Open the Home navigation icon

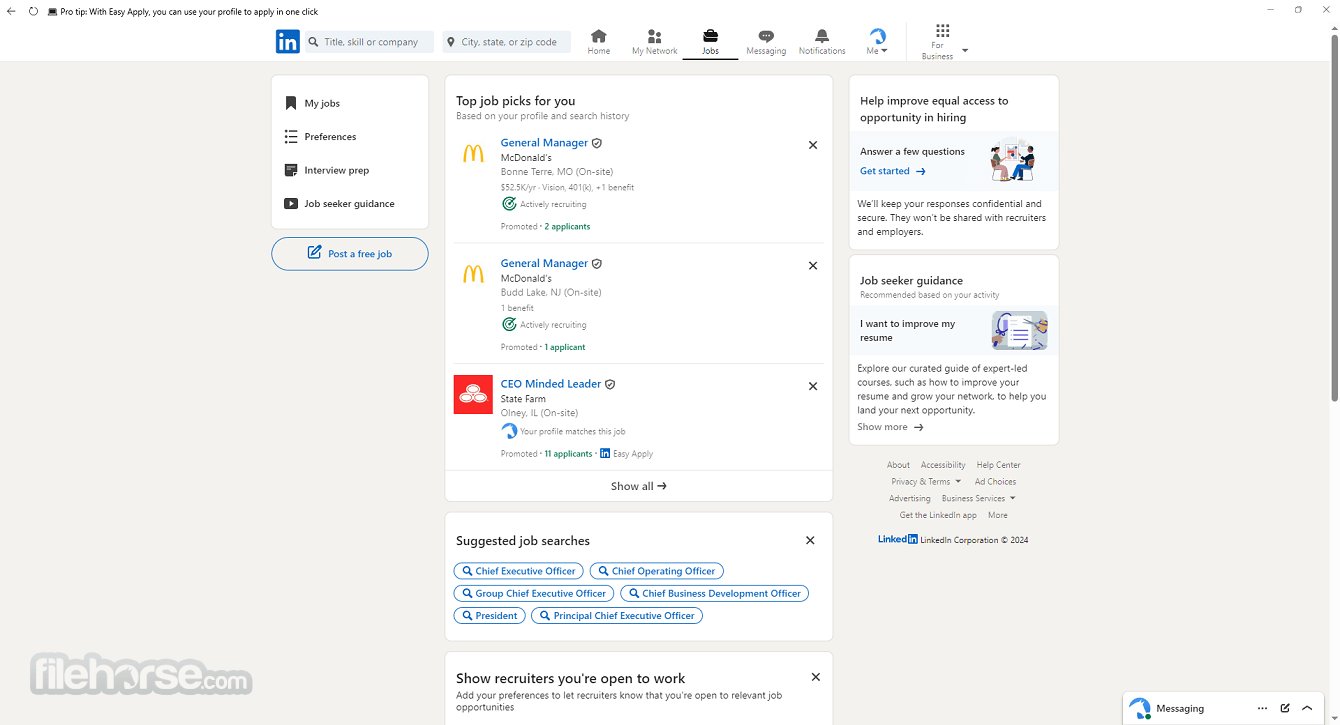tap(598, 36)
